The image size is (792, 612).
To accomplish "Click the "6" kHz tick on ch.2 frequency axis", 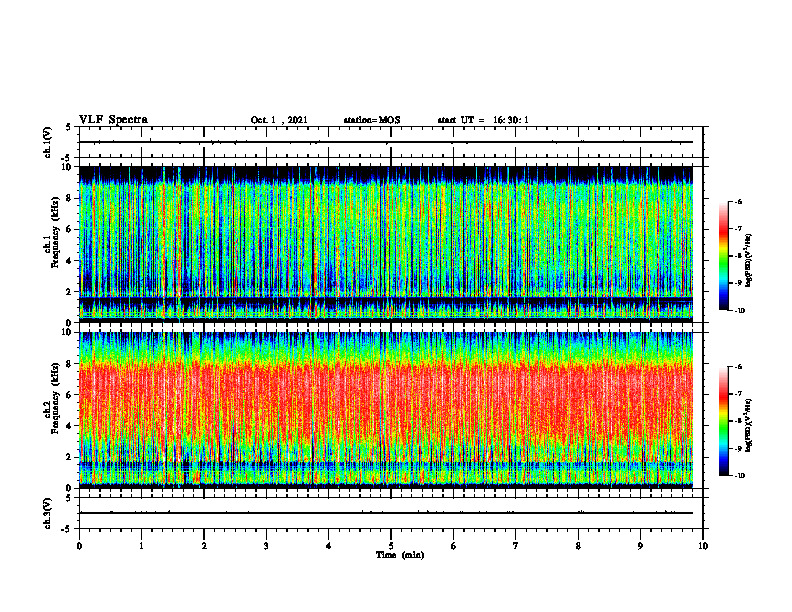I will point(70,395).
